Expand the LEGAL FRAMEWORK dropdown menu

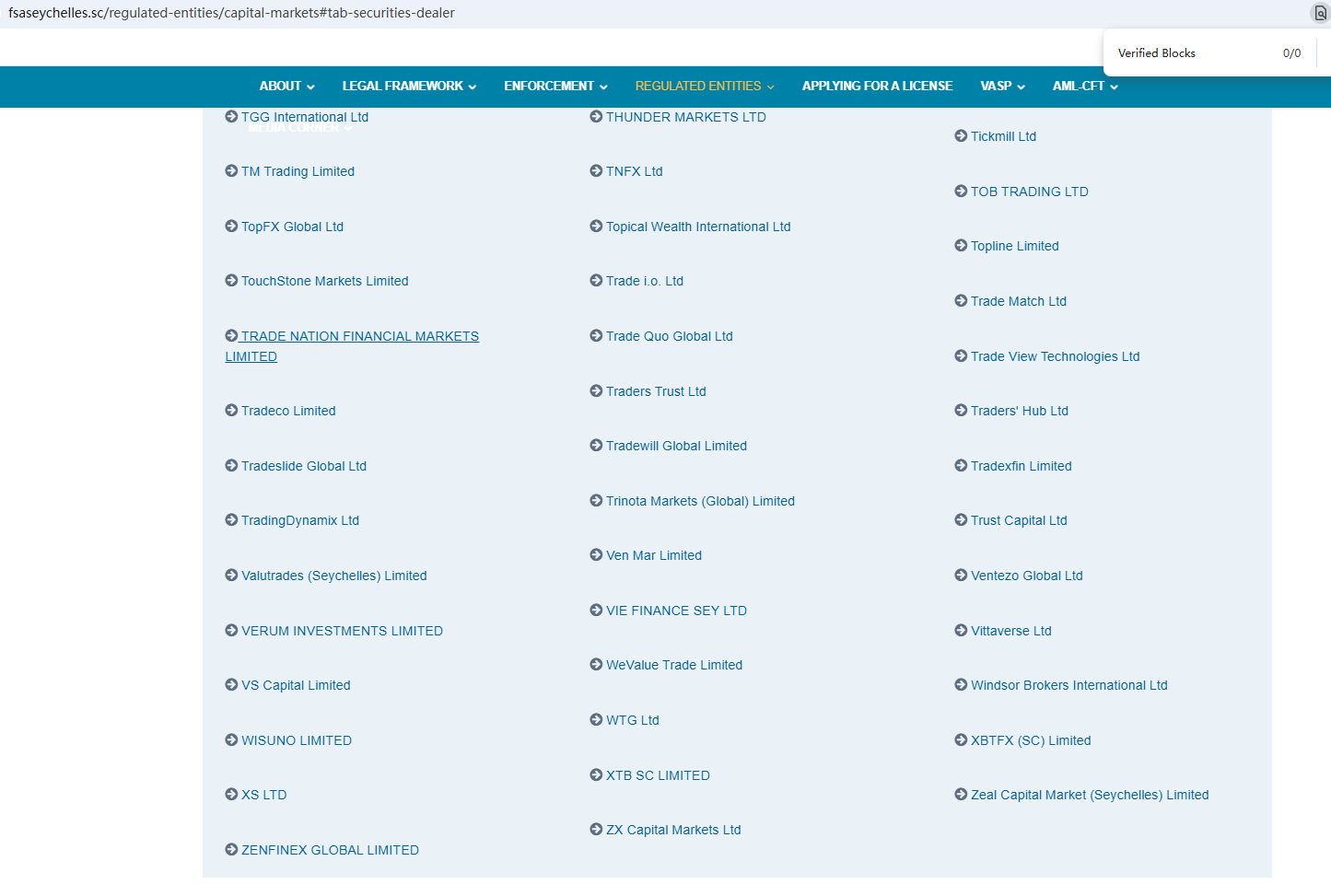pos(409,86)
